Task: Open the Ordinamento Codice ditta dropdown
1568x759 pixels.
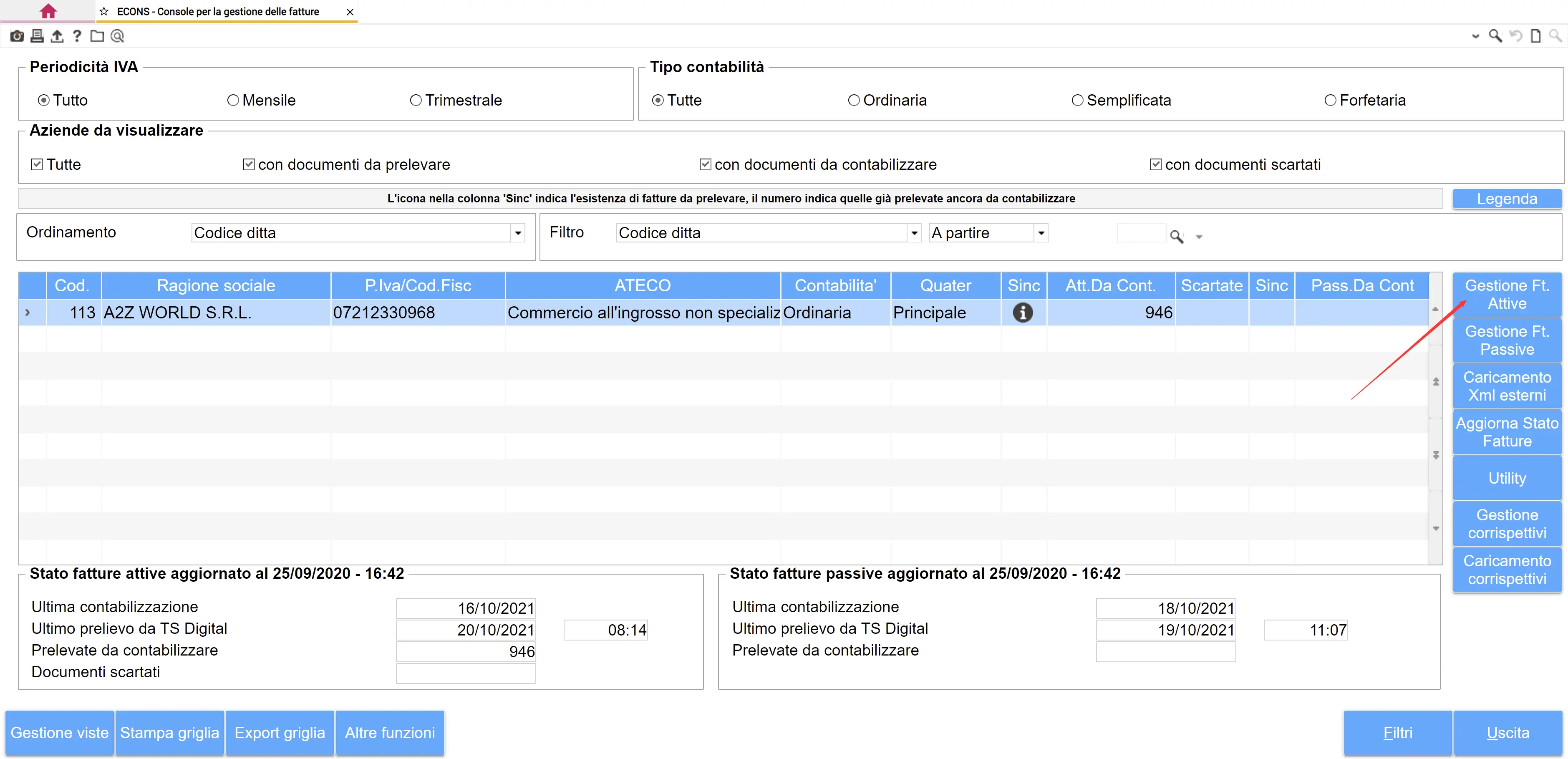Action: click(517, 233)
